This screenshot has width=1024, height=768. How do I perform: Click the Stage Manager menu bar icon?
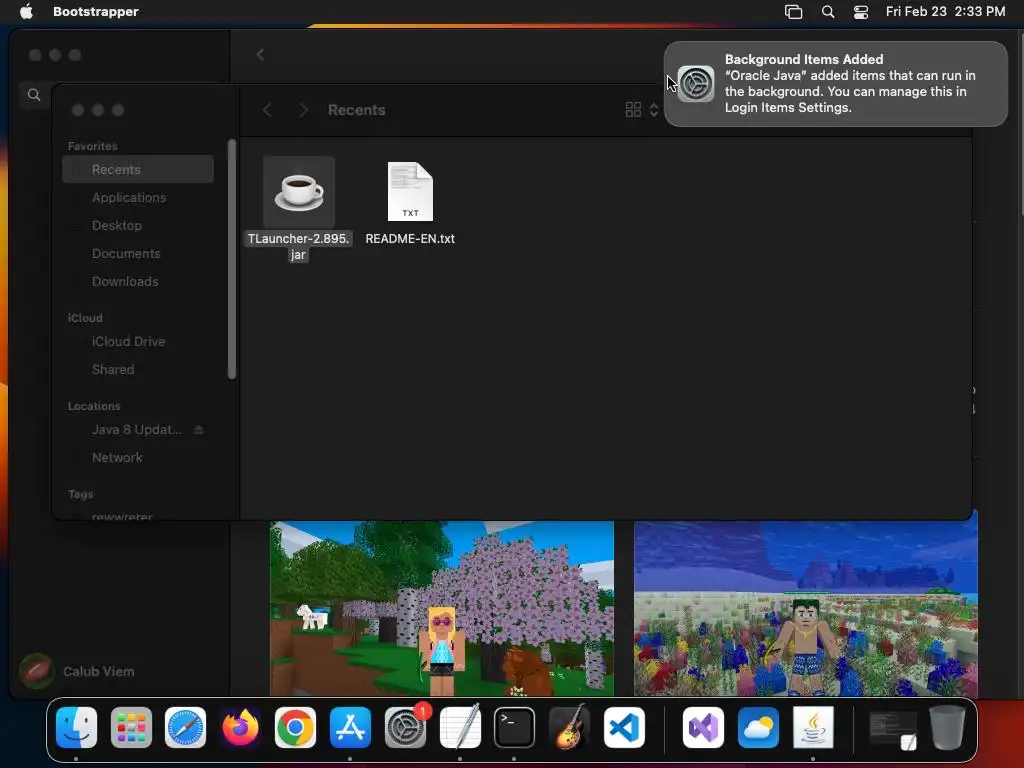pos(793,12)
